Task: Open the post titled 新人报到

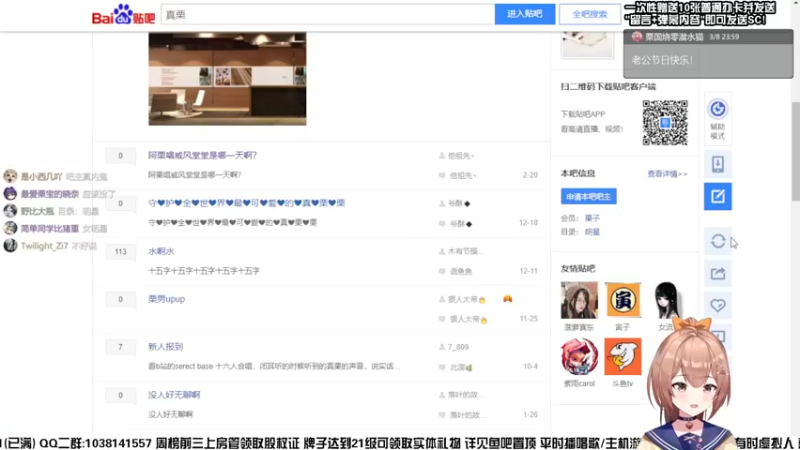Action: click(165, 347)
